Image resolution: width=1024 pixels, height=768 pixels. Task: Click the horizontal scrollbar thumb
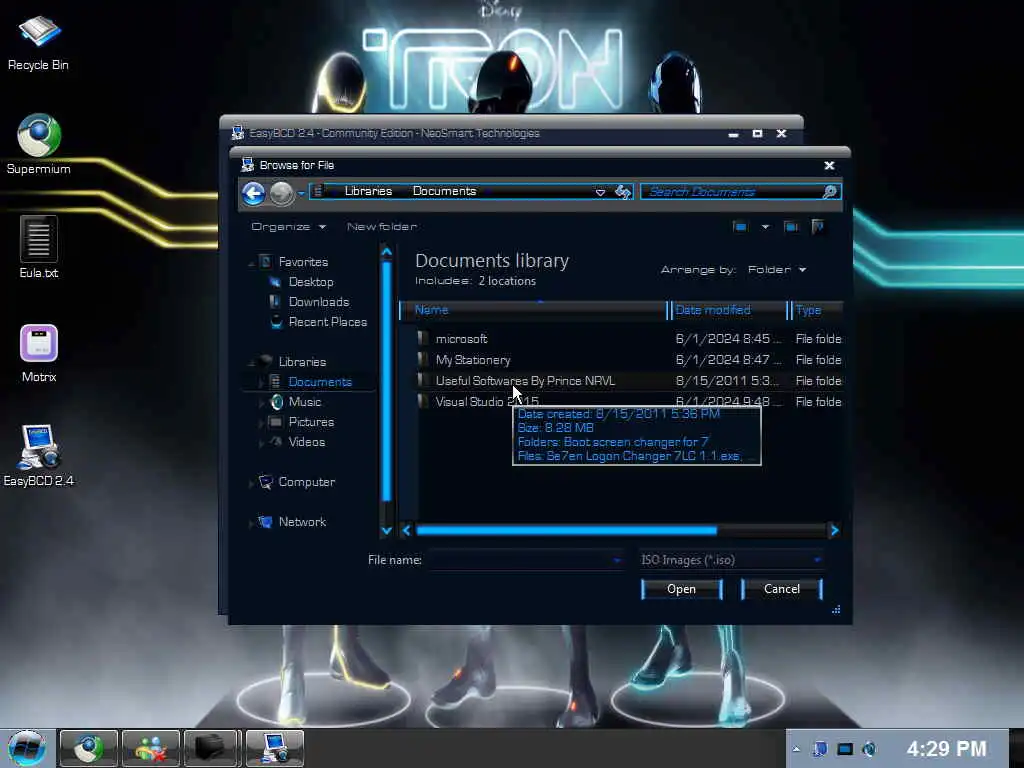[x=566, y=530]
